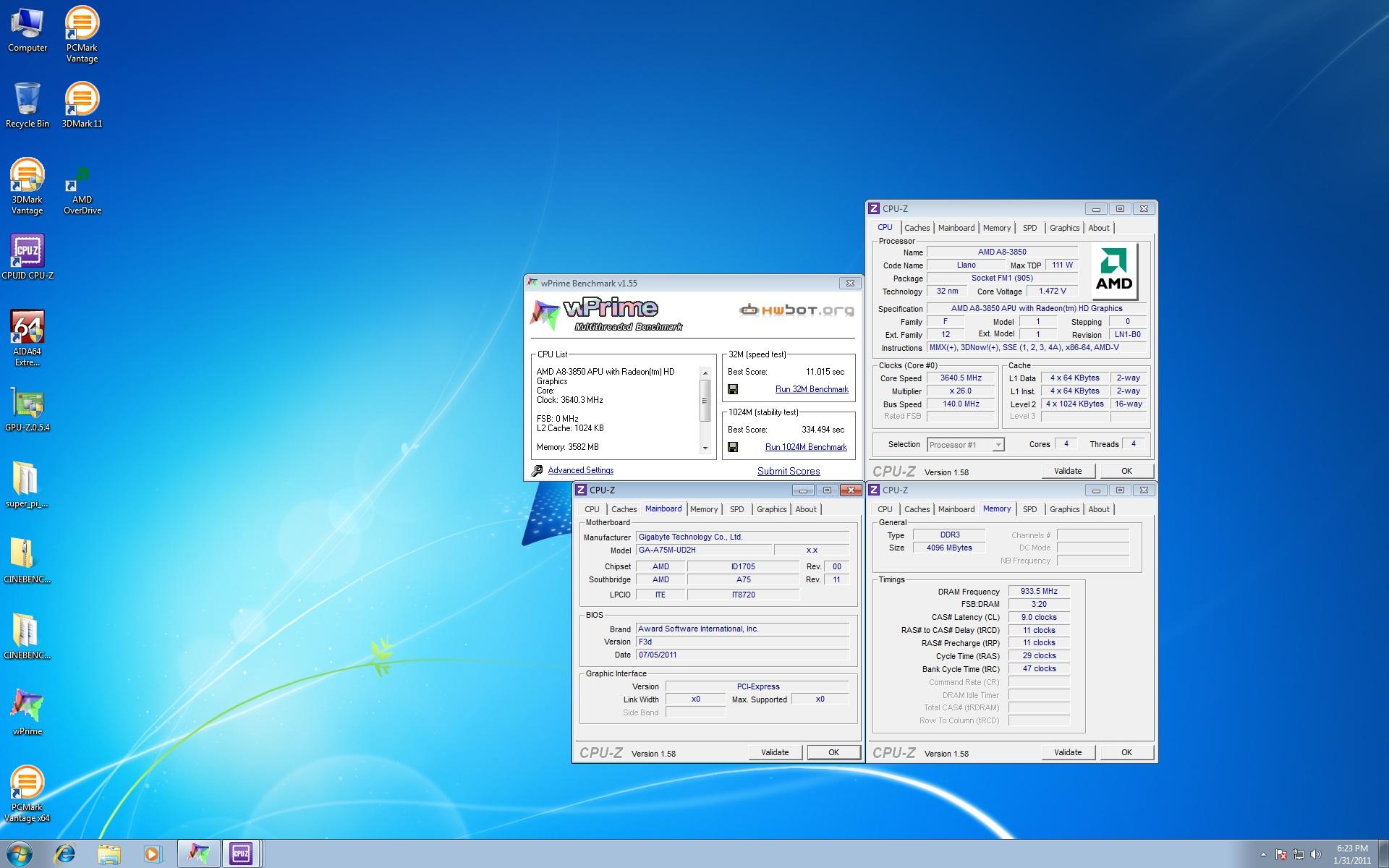Click OK in CPU tab CPU-Z window
This screenshot has height=868, width=1389.
pos(1126,471)
